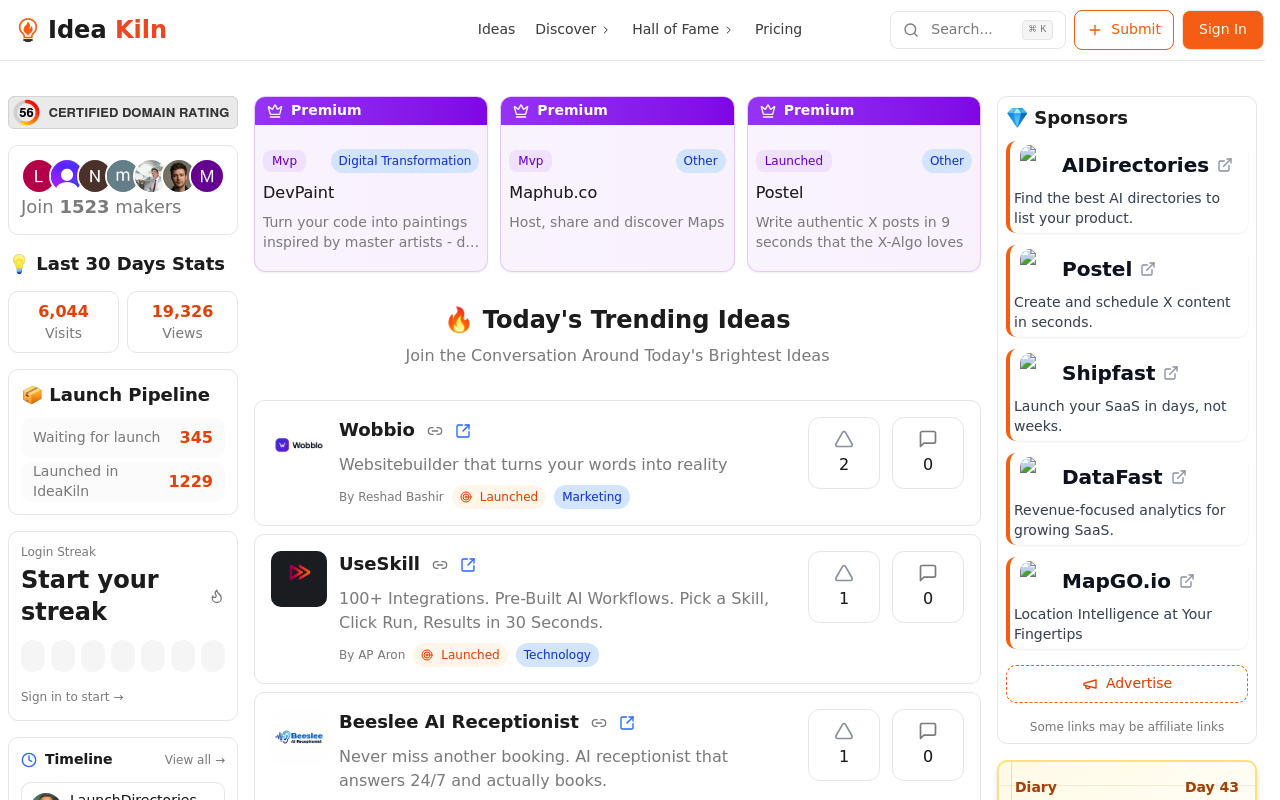Image resolution: width=1280 pixels, height=800 pixels.
Task: Open Beeslee AI Receptionist external link icon
Action: pos(627,723)
